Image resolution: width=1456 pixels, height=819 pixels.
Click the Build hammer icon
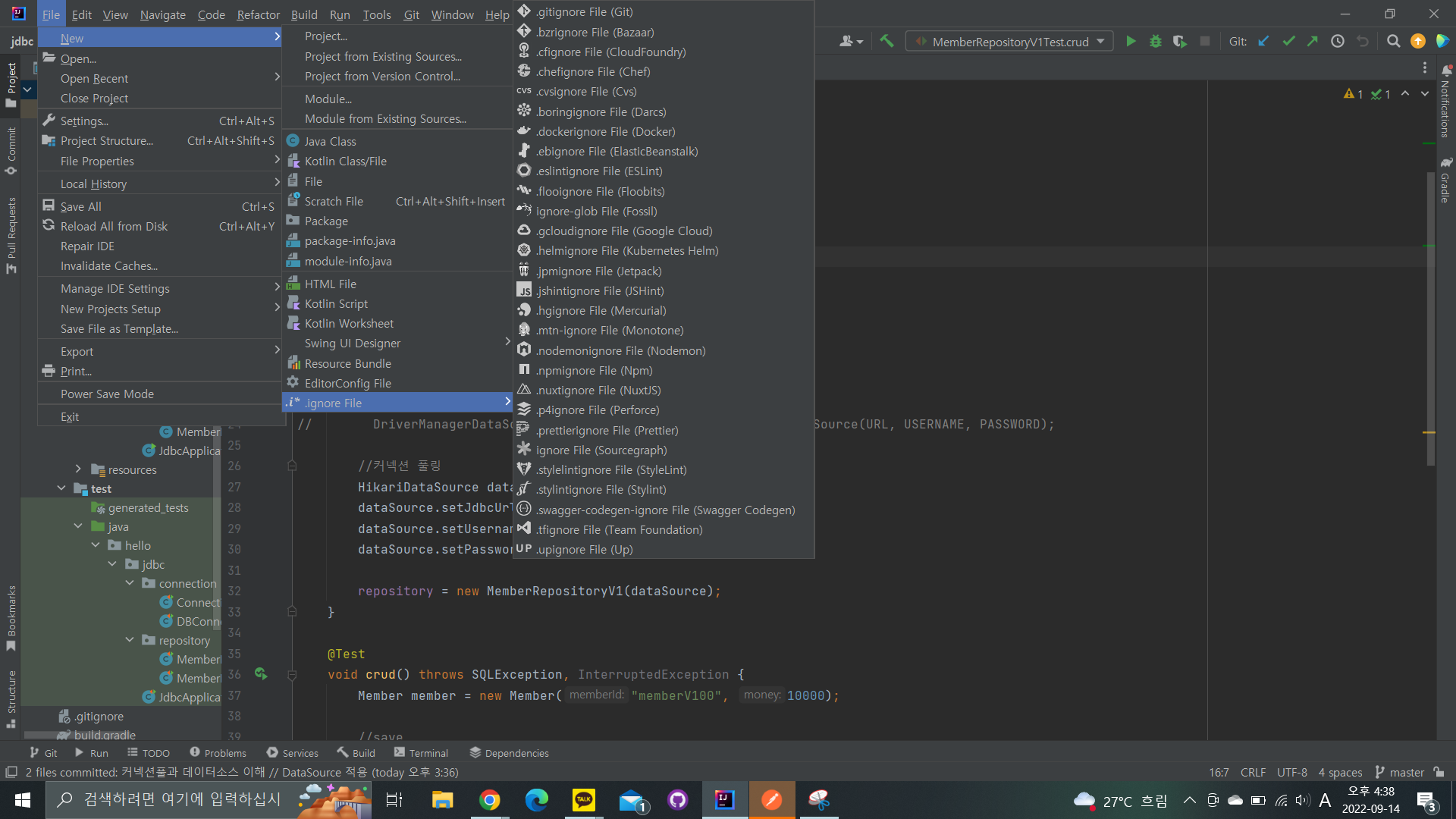tap(886, 42)
